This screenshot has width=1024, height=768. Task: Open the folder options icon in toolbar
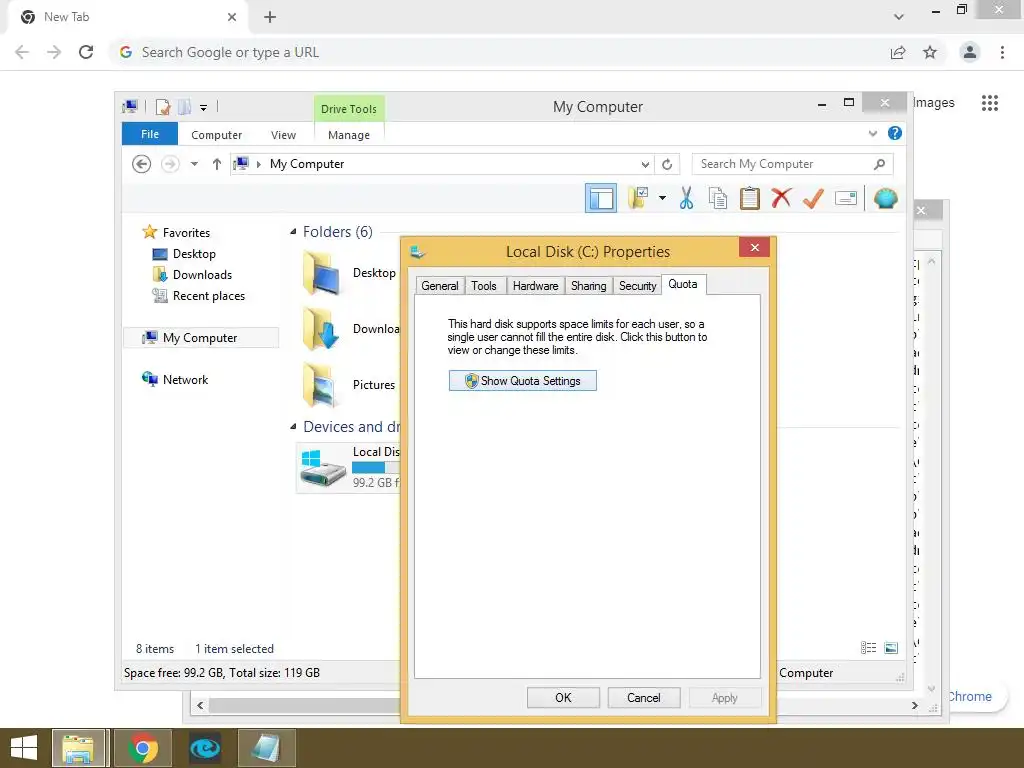pyautogui.click(x=638, y=198)
